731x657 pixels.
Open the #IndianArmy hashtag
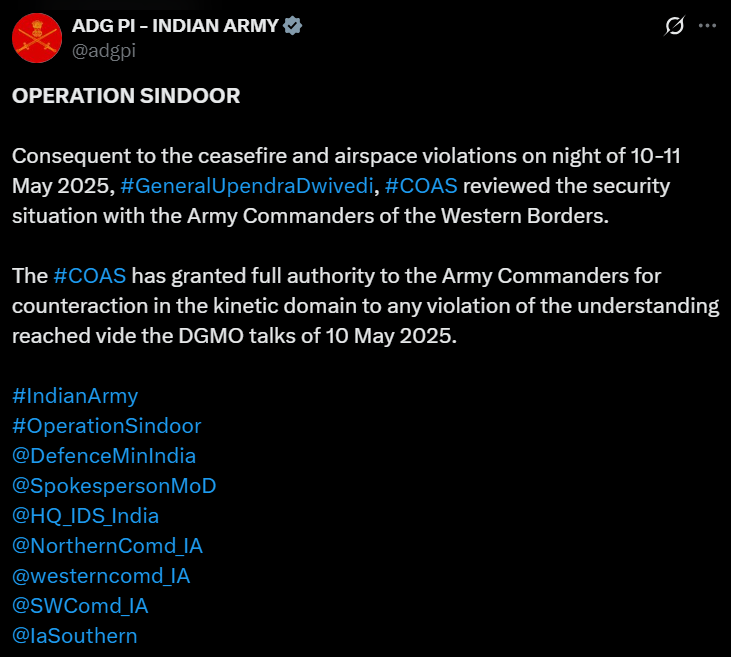(75, 396)
